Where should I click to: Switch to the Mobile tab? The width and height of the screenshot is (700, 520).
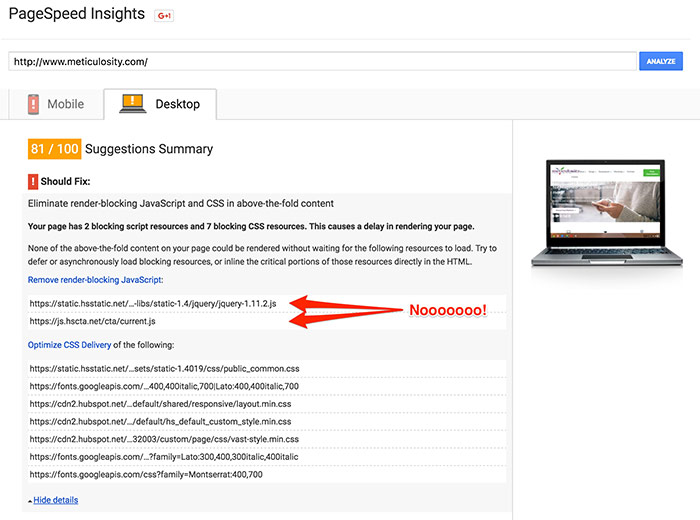coord(56,104)
